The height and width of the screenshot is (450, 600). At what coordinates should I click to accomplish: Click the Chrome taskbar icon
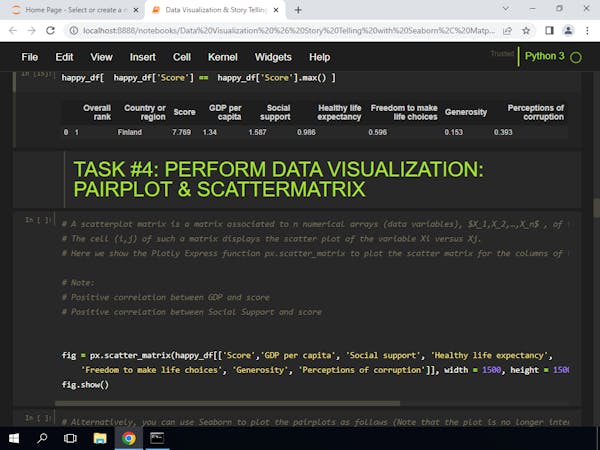point(129,438)
